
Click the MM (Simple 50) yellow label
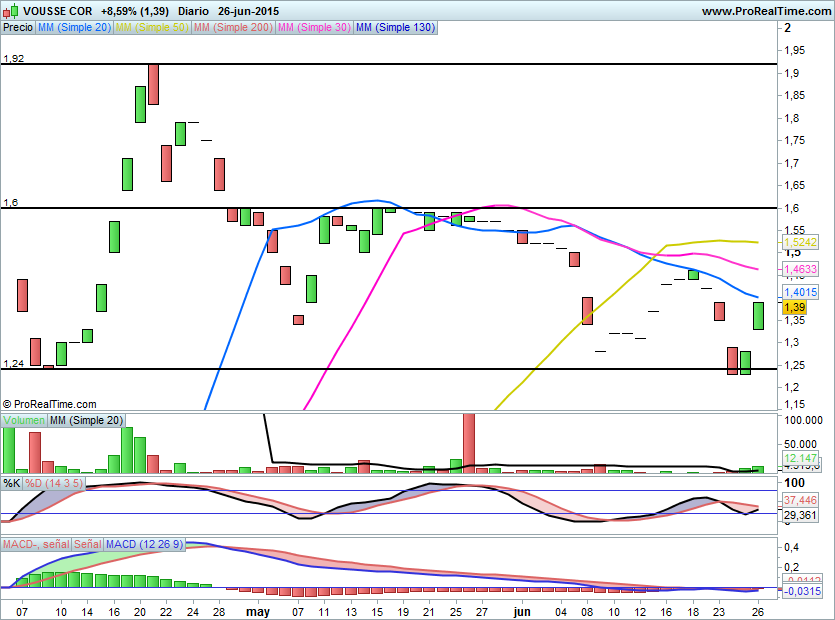click(x=152, y=27)
